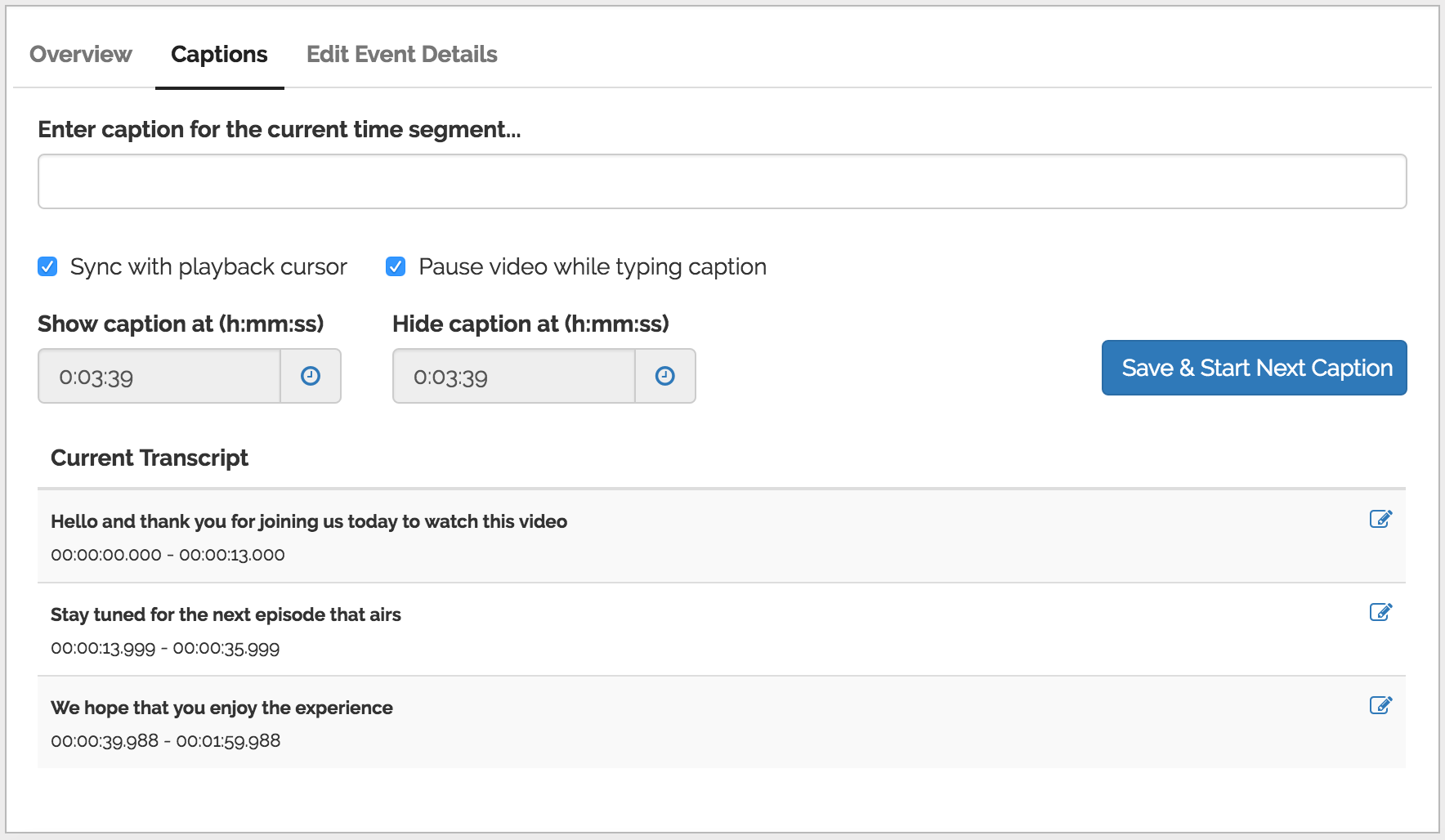Click the clock icon beside Show caption time
This screenshot has width=1445, height=840.
311,376
